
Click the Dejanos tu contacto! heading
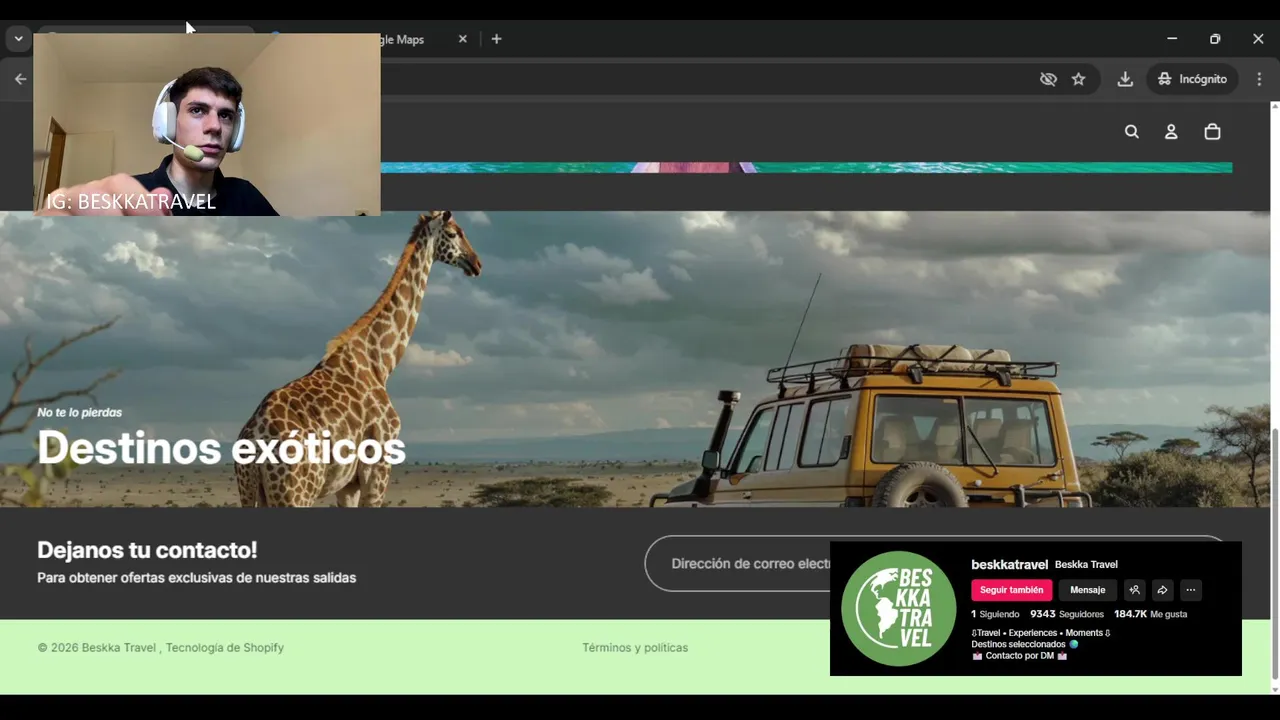(147, 550)
